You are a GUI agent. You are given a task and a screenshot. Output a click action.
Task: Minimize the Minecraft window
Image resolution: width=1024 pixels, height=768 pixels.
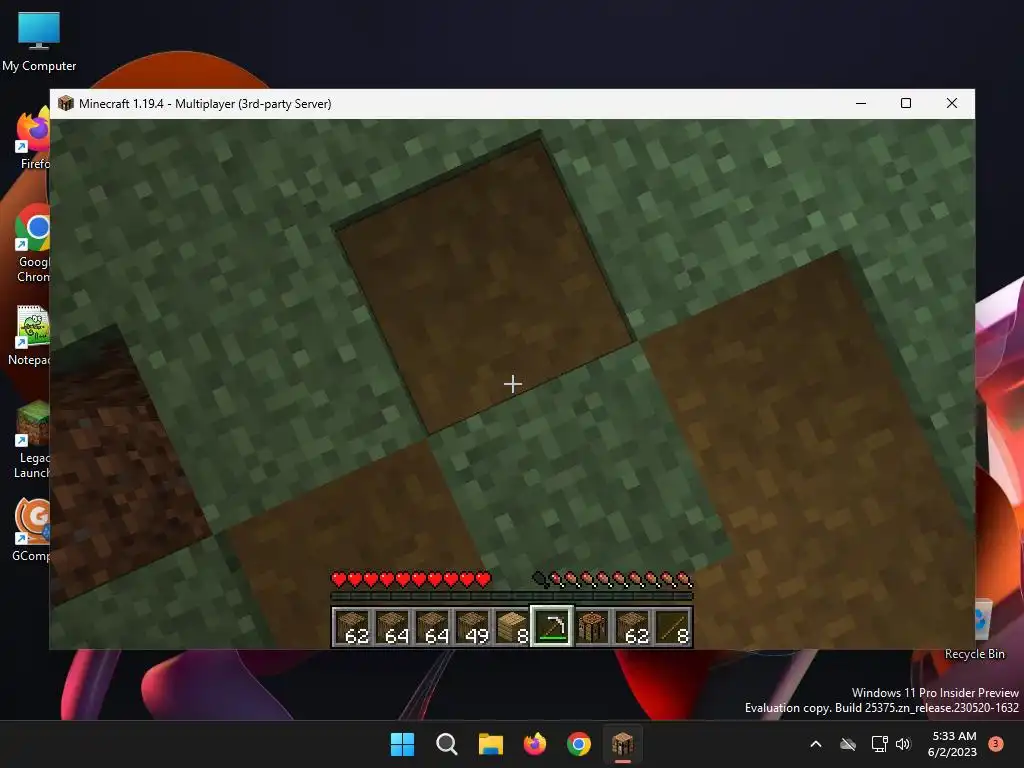pos(861,103)
